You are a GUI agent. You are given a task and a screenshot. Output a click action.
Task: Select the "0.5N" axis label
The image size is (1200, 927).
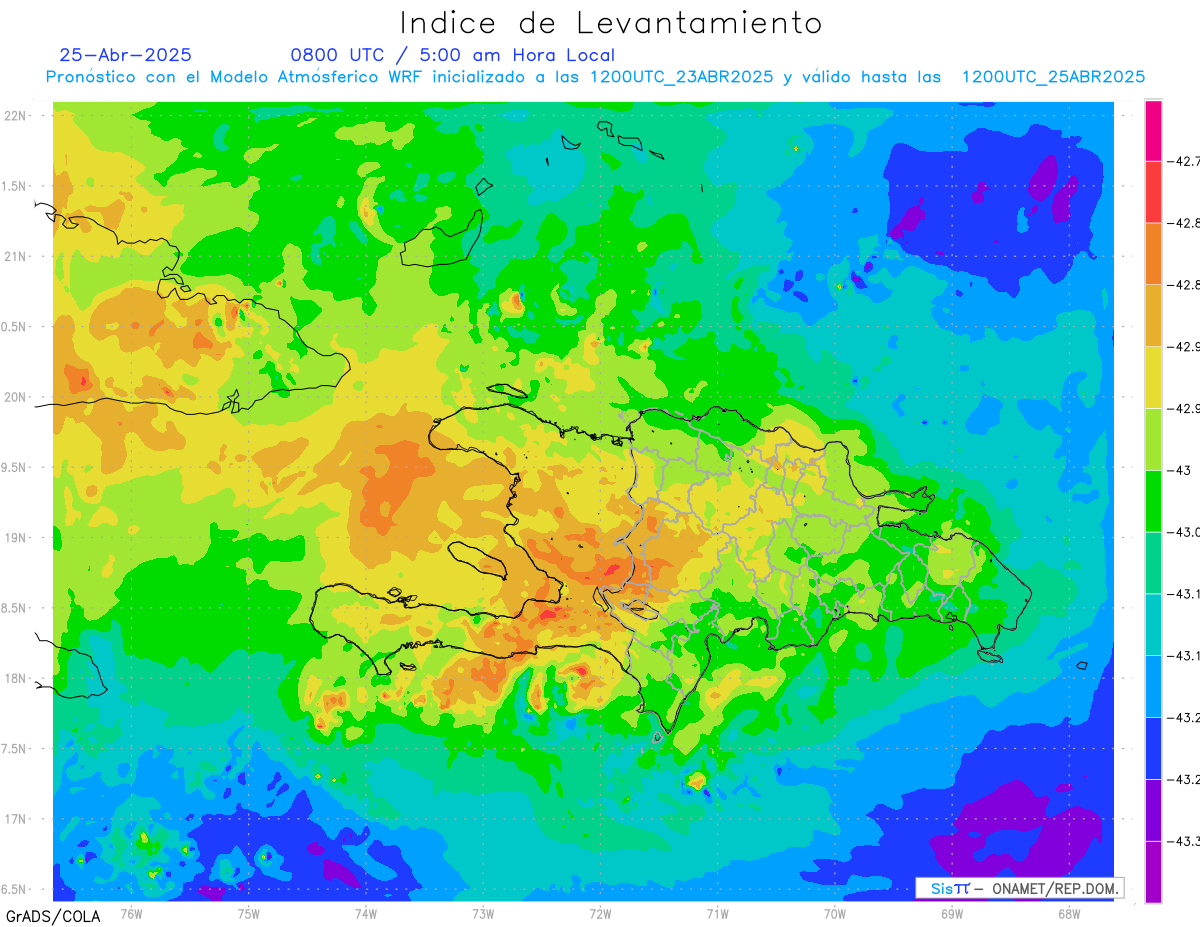pyautogui.click(x=14, y=327)
